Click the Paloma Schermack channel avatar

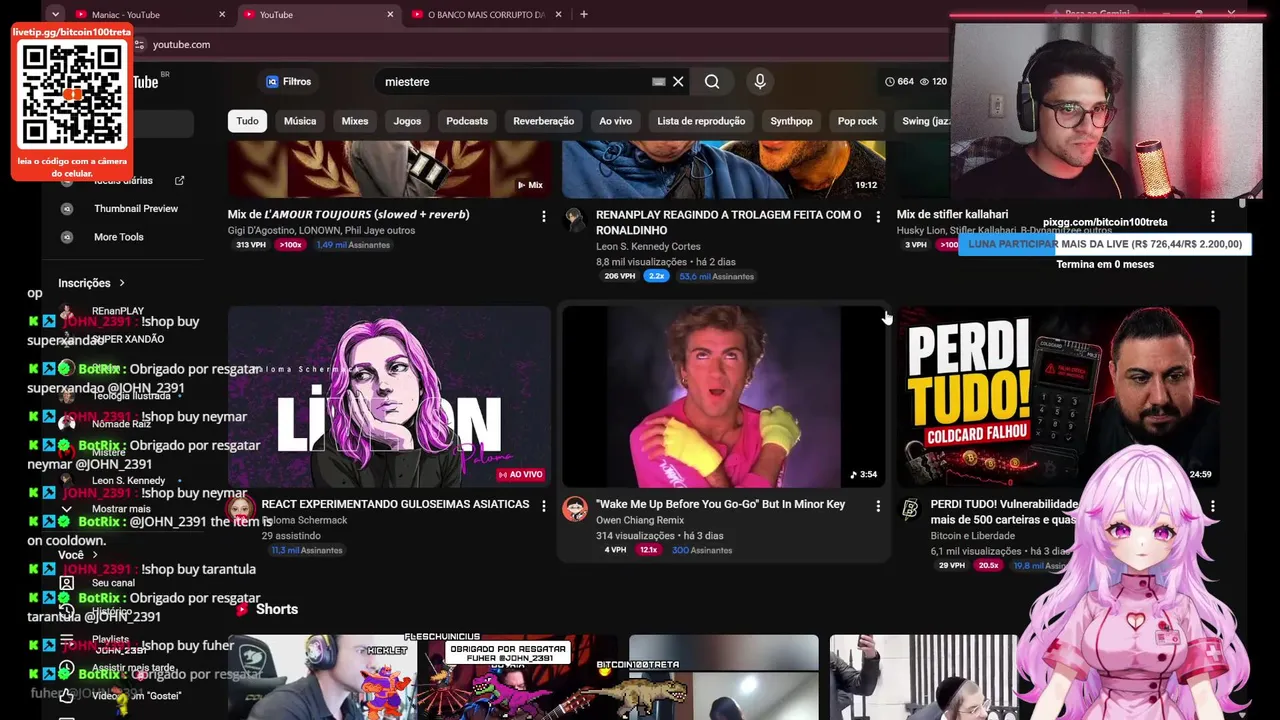241,509
